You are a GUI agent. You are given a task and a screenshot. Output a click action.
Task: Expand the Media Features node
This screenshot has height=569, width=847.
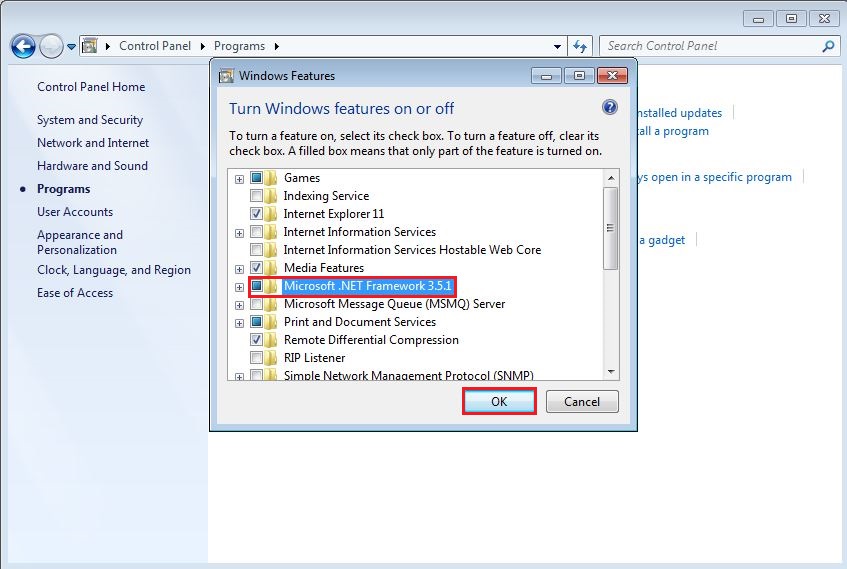point(239,269)
